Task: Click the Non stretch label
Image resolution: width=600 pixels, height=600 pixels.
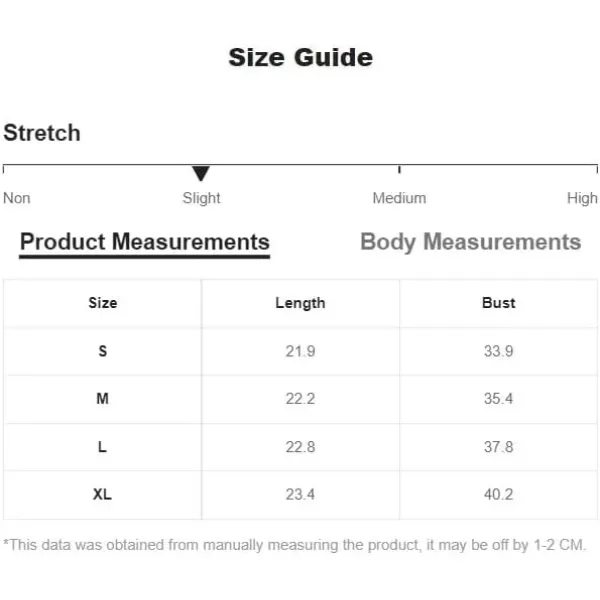Action: coord(17,198)
